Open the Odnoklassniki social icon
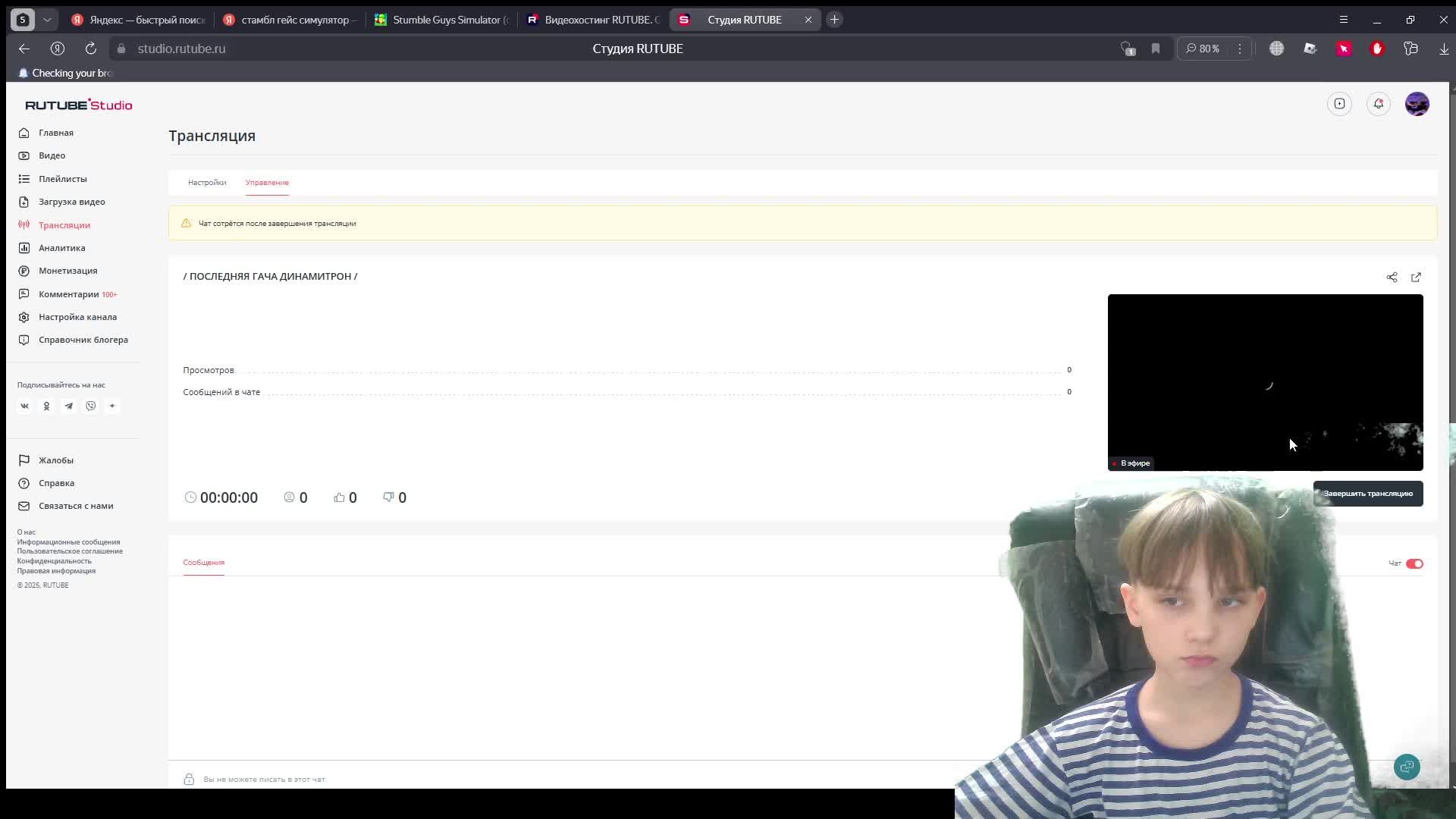 46,406
